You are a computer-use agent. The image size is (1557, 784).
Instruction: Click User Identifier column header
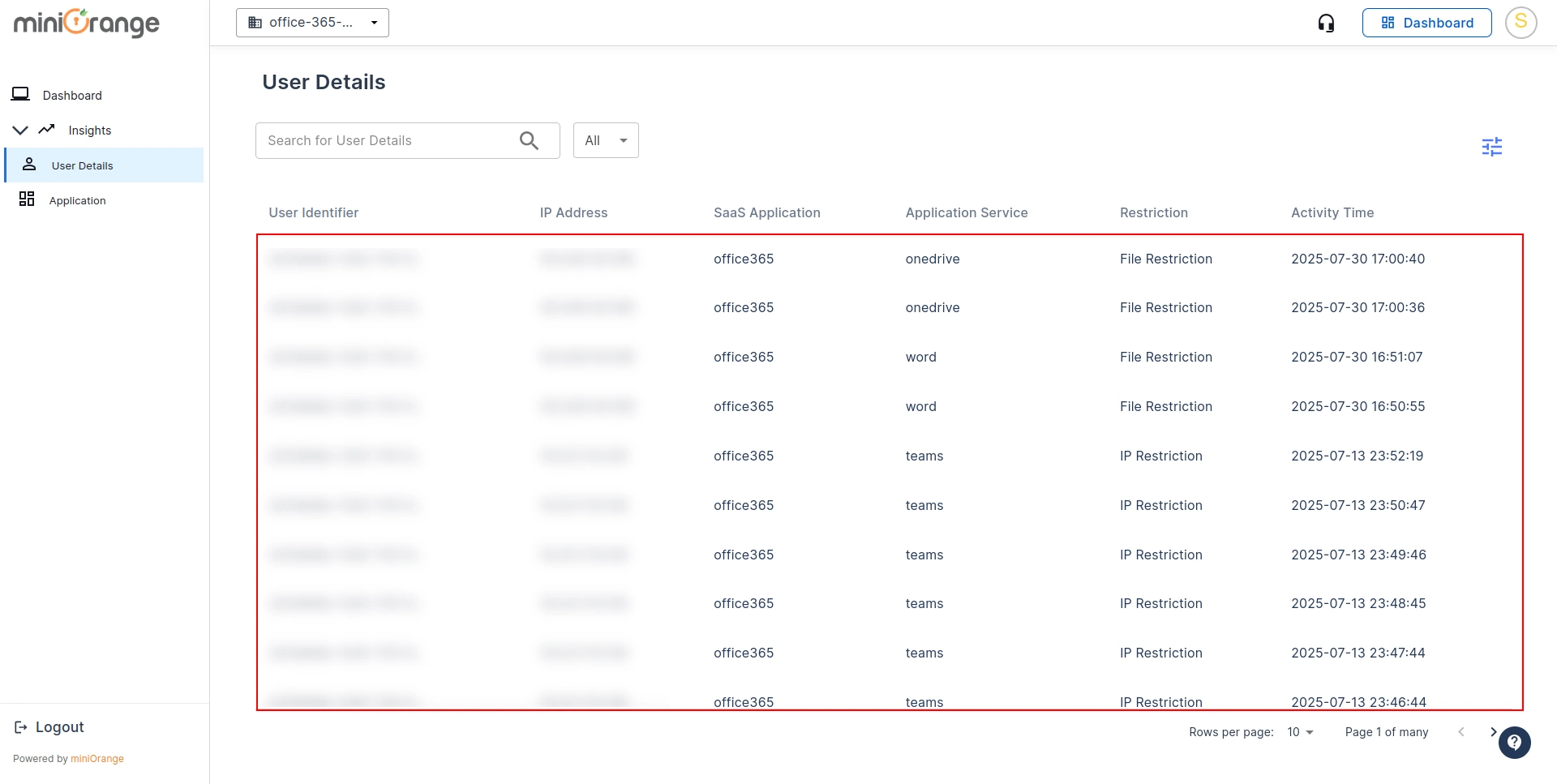coord(313,212)
